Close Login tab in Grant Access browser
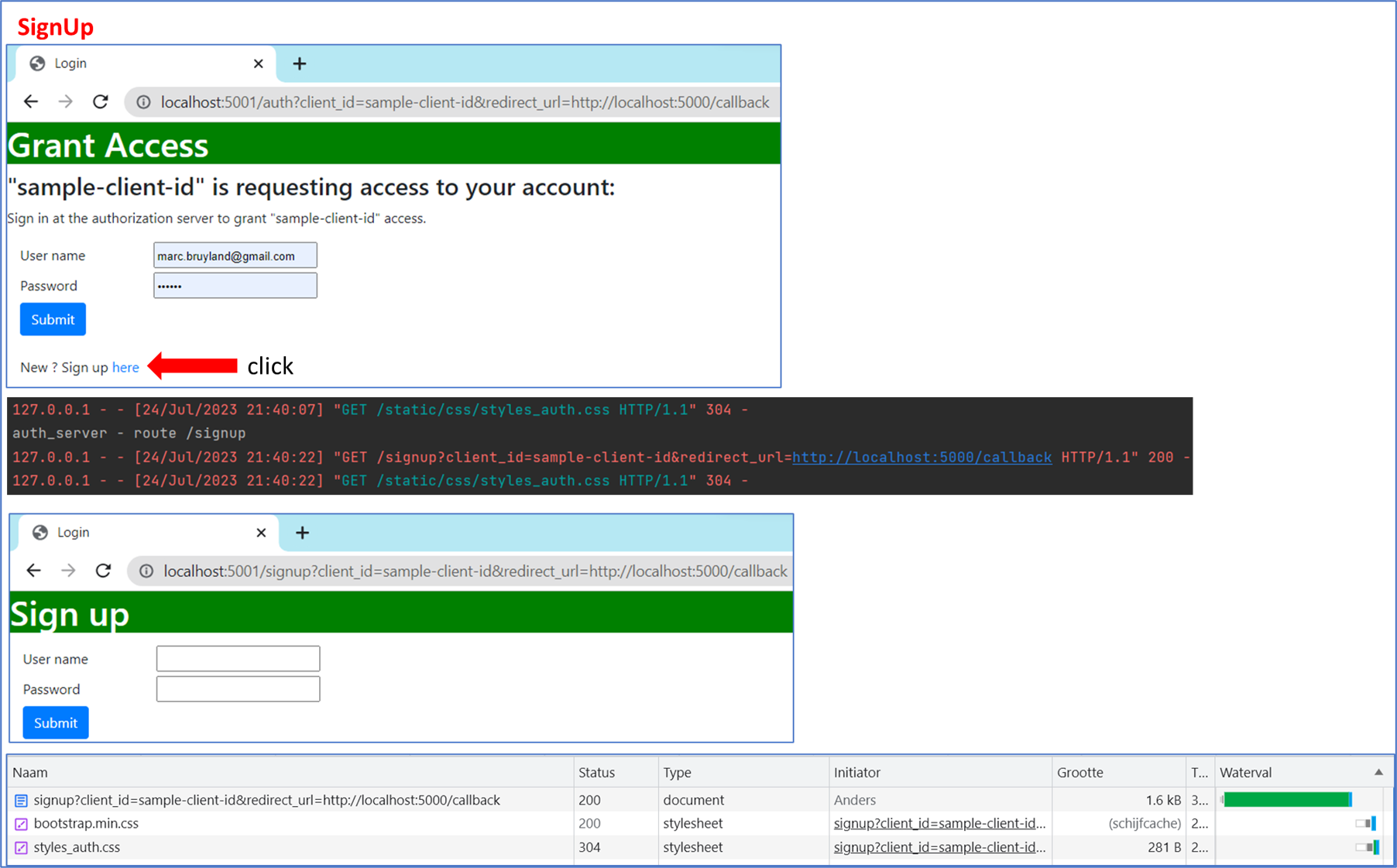Viewport: 1397px width, 868px height. pos(259,63)
